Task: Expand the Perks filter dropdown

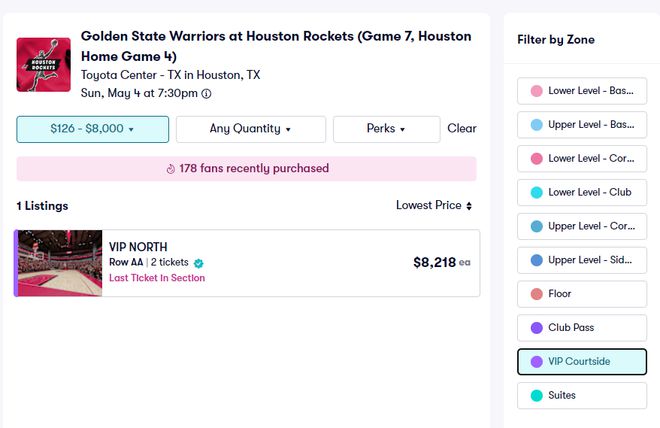Action: click(x=386, y=129)
